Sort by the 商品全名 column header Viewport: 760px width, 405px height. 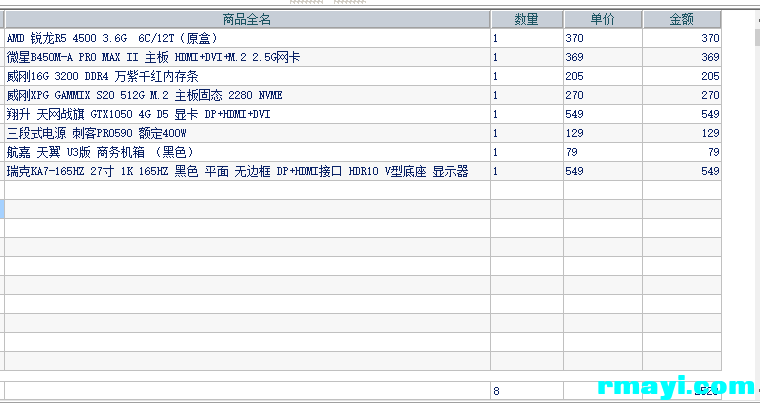(247, 19)
